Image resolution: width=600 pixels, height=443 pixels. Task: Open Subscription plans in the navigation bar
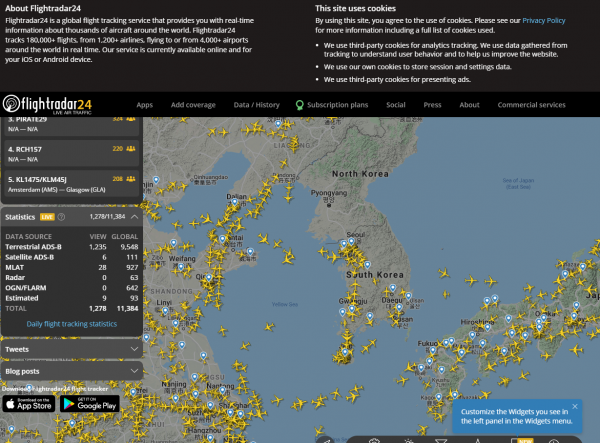click(x=332, y=105)
